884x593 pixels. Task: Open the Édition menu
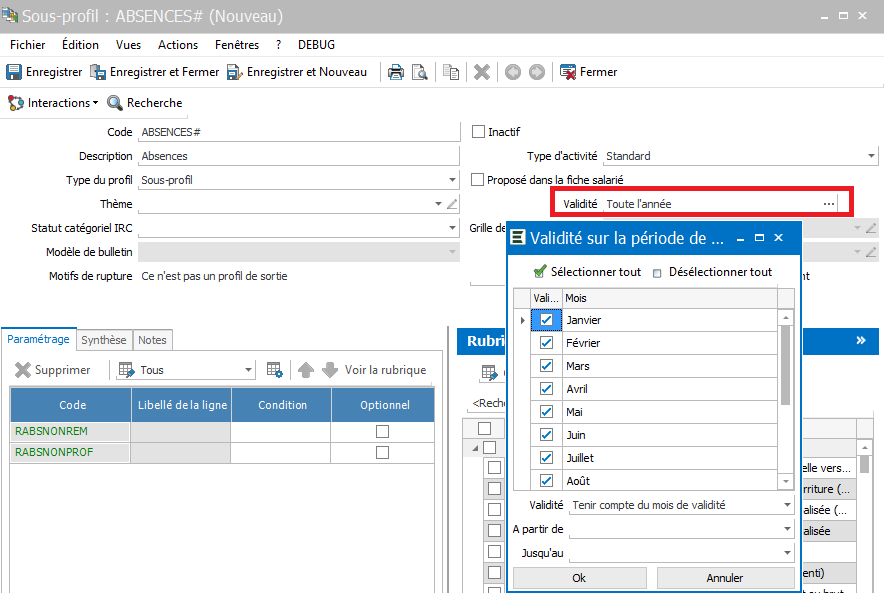tap(80, 45)
